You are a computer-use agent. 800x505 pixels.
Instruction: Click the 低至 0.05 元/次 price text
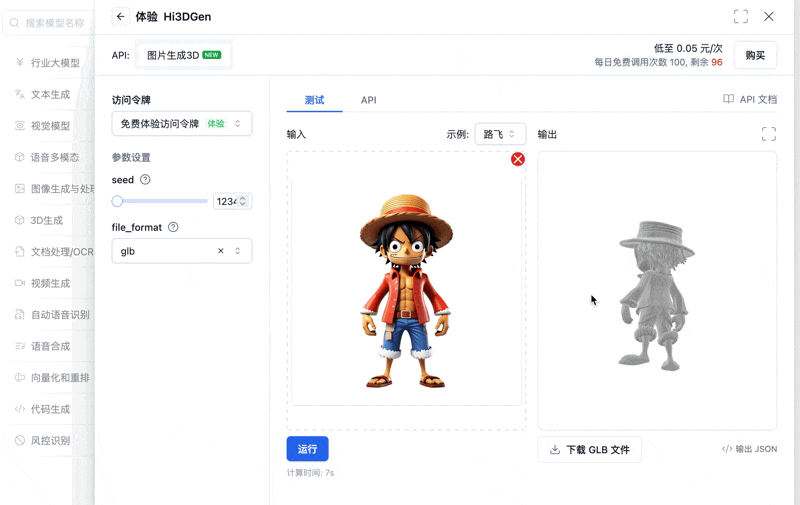click(x=688, y=48)
